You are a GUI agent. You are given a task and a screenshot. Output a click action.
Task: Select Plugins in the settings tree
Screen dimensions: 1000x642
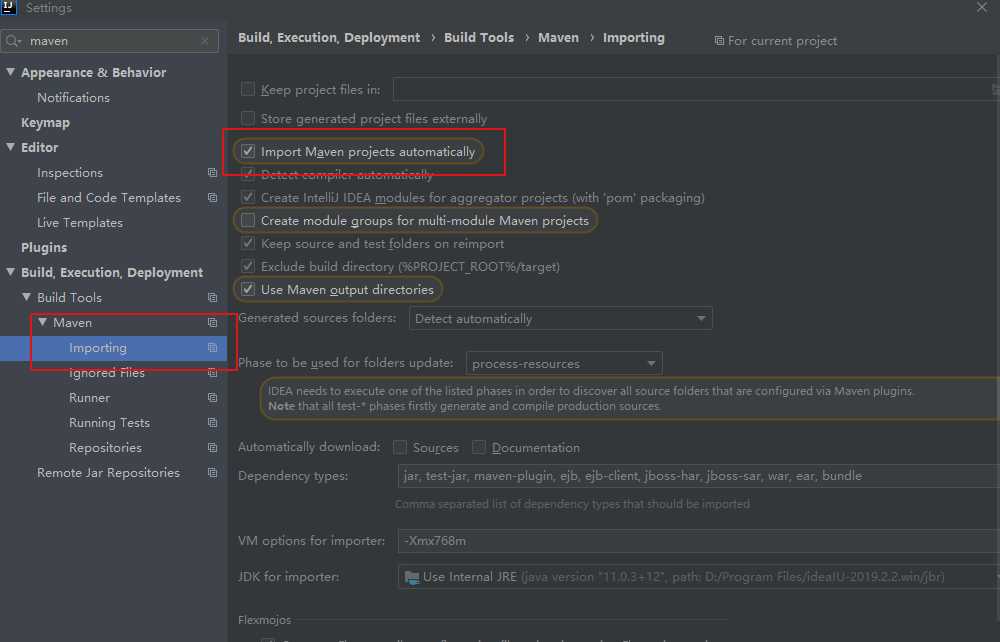[44, 247]
